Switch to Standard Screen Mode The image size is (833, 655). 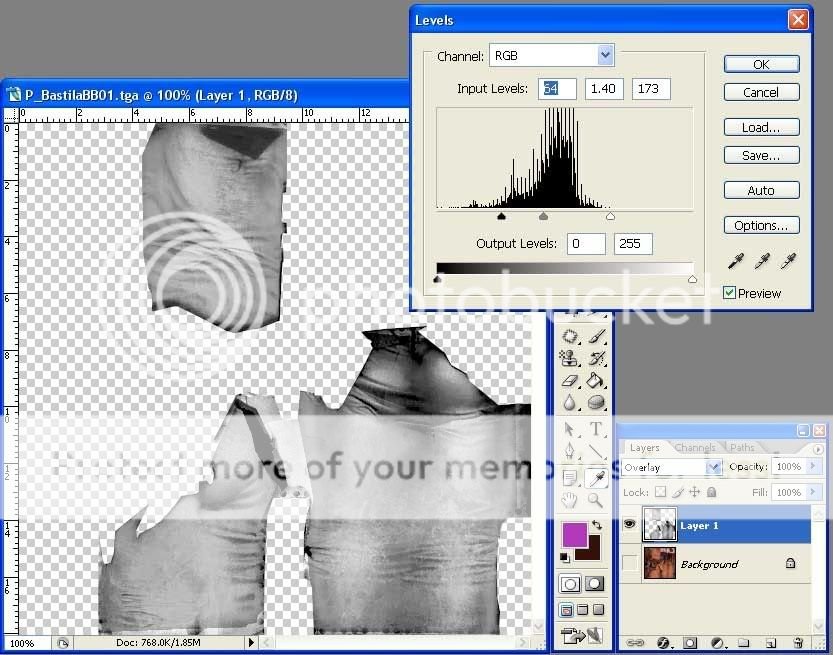pyautogui.click(x=566, y=610)
